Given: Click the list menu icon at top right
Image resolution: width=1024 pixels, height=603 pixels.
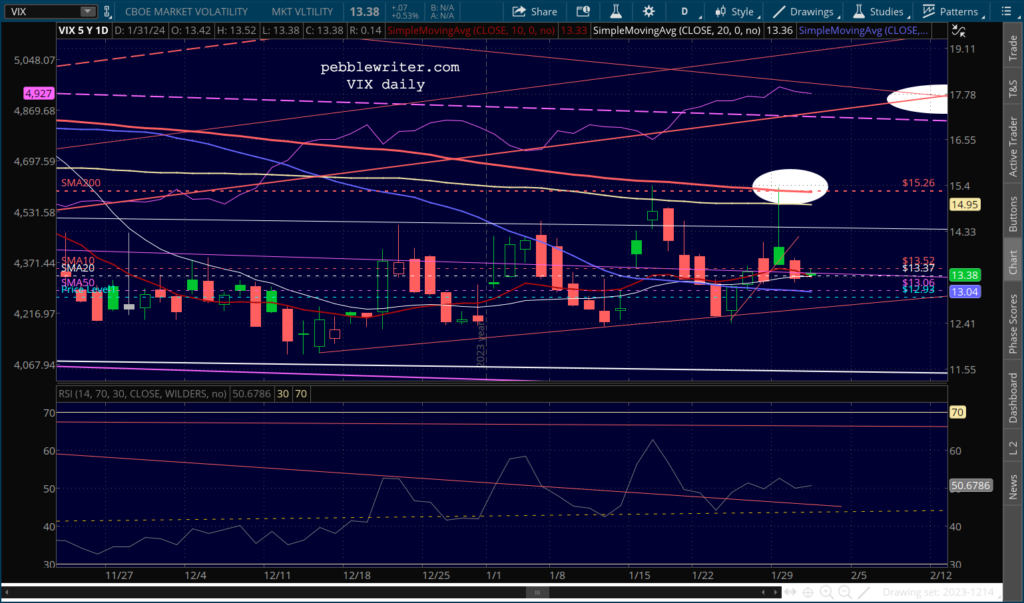Looking at the screenshot, I should [x=1010, y=11].
